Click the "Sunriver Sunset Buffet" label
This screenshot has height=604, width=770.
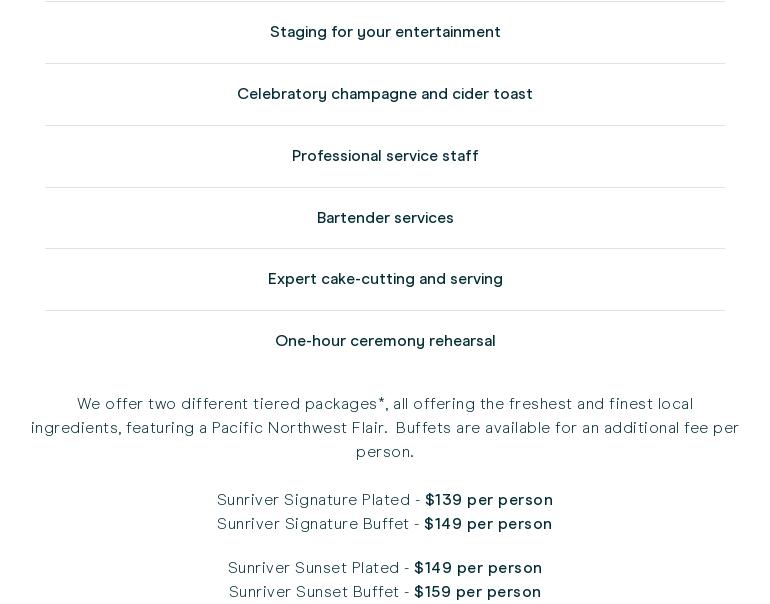pyautogui.click(x=314, y=592)
